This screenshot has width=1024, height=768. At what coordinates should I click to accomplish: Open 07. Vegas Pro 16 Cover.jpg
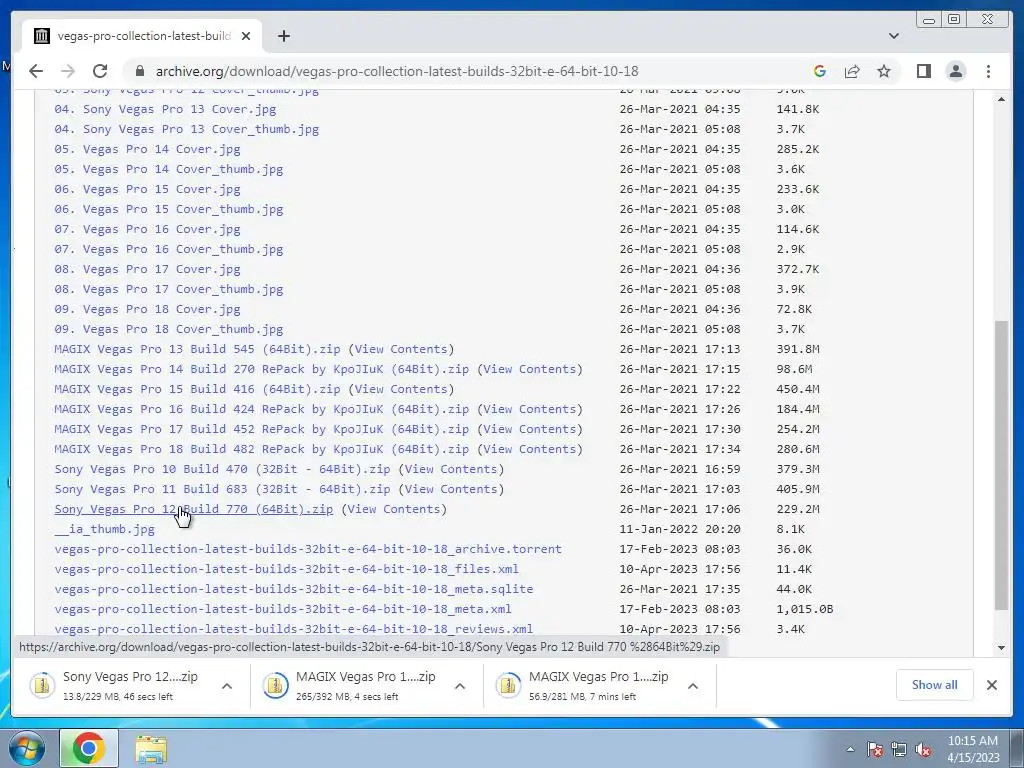click(147, 229)
